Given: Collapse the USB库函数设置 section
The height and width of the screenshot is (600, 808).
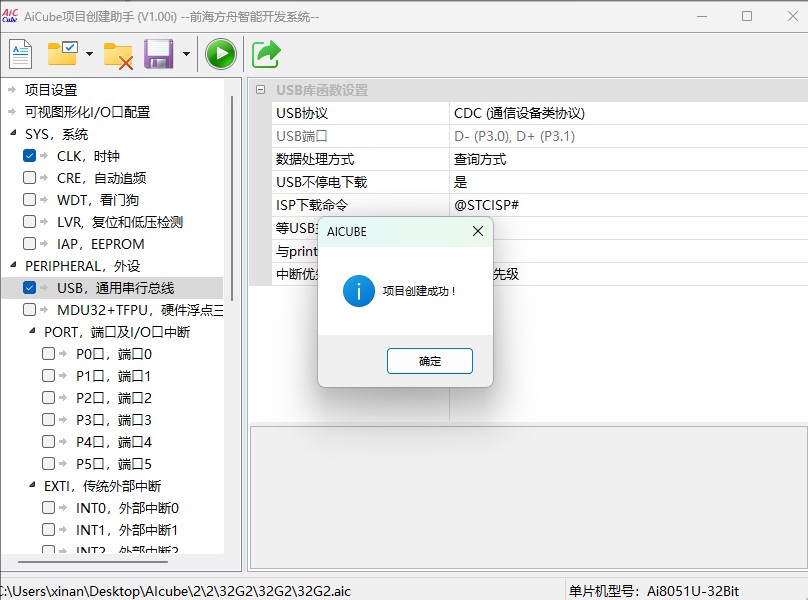Looking at the screenshot, I should (261, 90).
